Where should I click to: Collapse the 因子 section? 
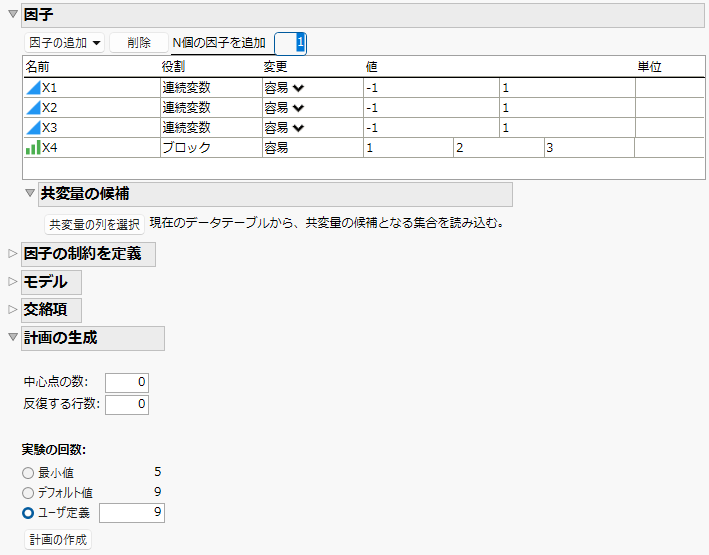pos(13,14)
